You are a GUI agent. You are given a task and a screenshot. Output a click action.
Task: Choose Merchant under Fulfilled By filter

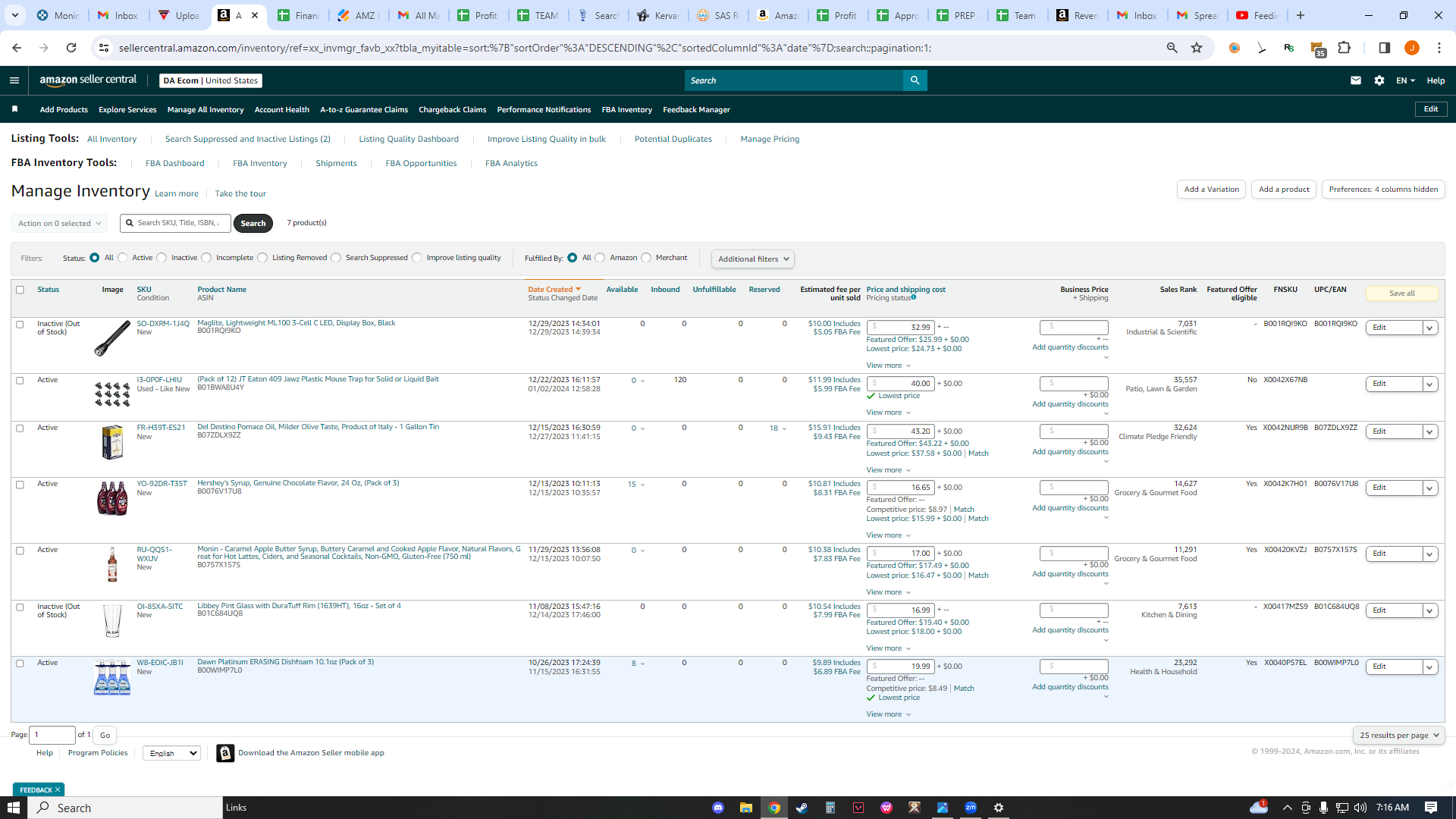tap(646, 258)
